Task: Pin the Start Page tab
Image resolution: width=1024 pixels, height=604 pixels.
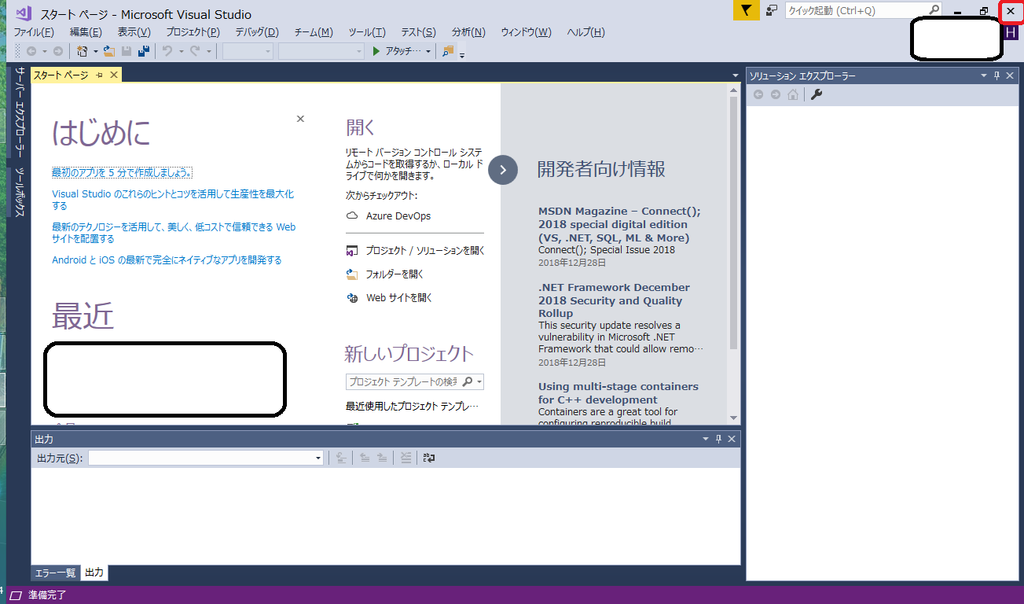Action: 99,75
